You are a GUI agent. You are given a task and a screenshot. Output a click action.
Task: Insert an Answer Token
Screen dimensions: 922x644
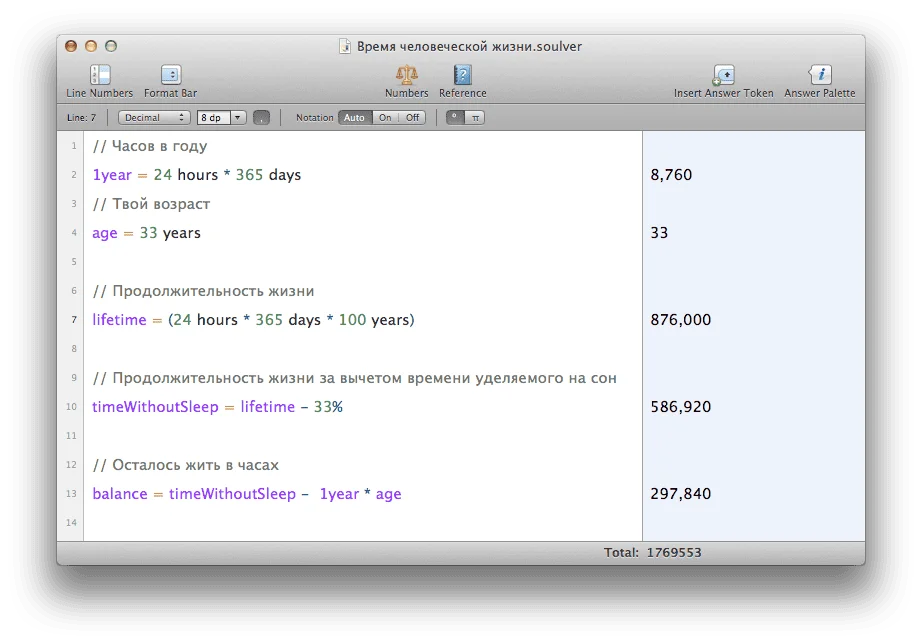pos(722,79)
